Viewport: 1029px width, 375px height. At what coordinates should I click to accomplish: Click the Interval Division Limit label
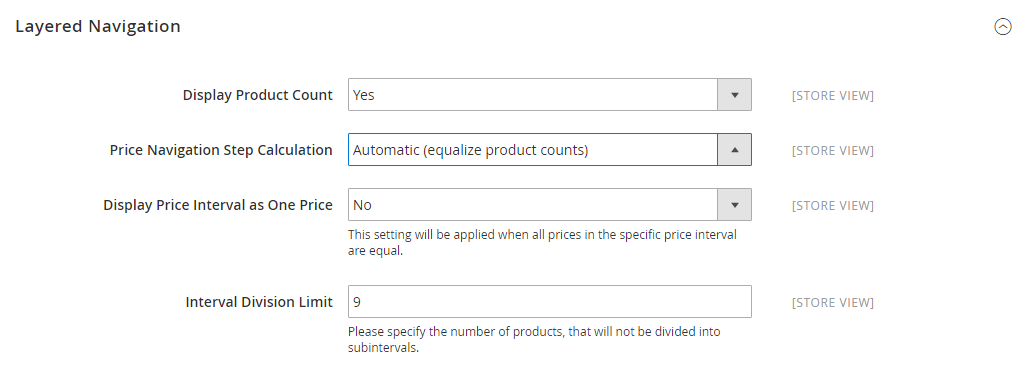(259, 302)
